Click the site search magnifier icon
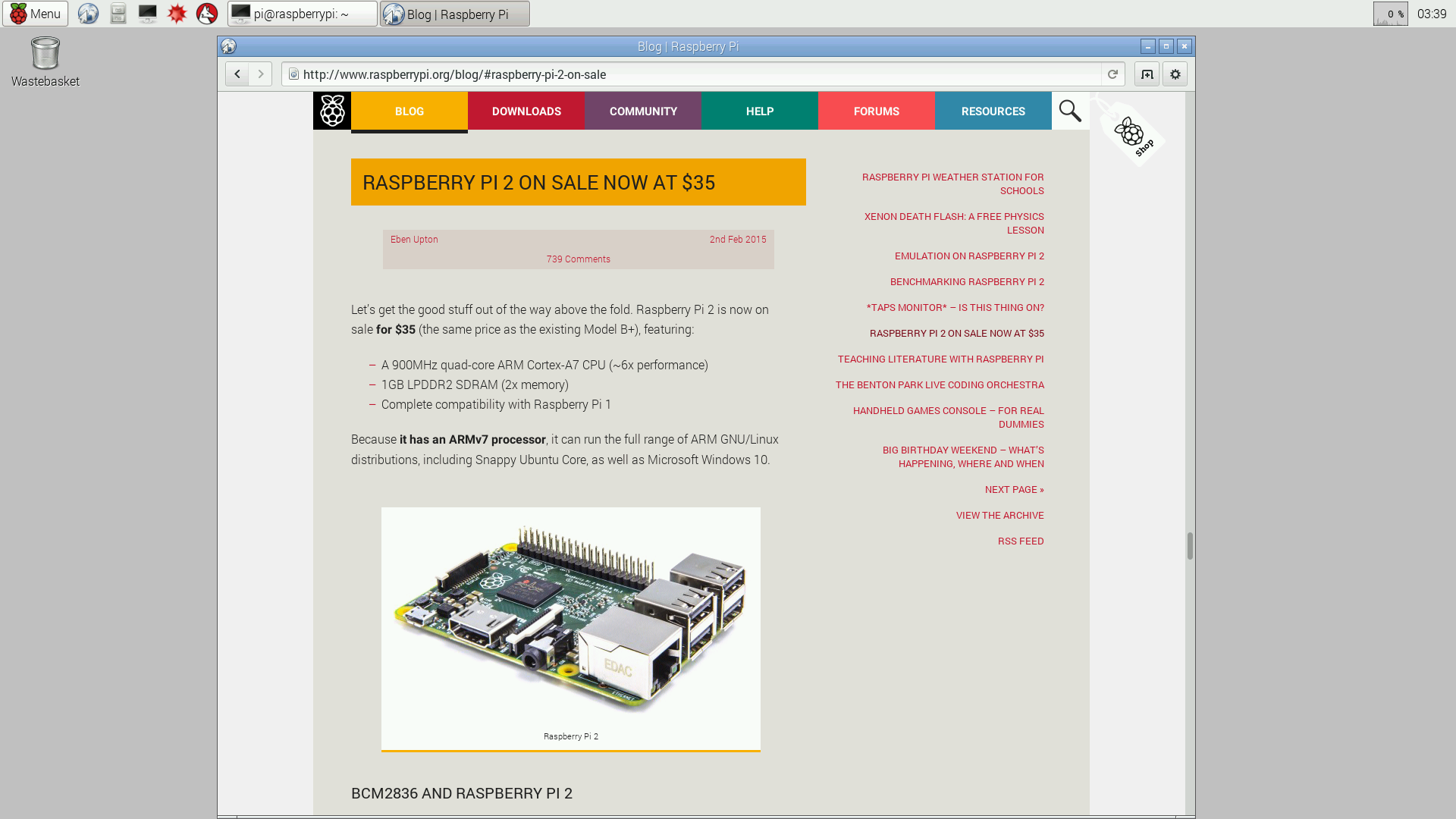 tap(1070, 111)
